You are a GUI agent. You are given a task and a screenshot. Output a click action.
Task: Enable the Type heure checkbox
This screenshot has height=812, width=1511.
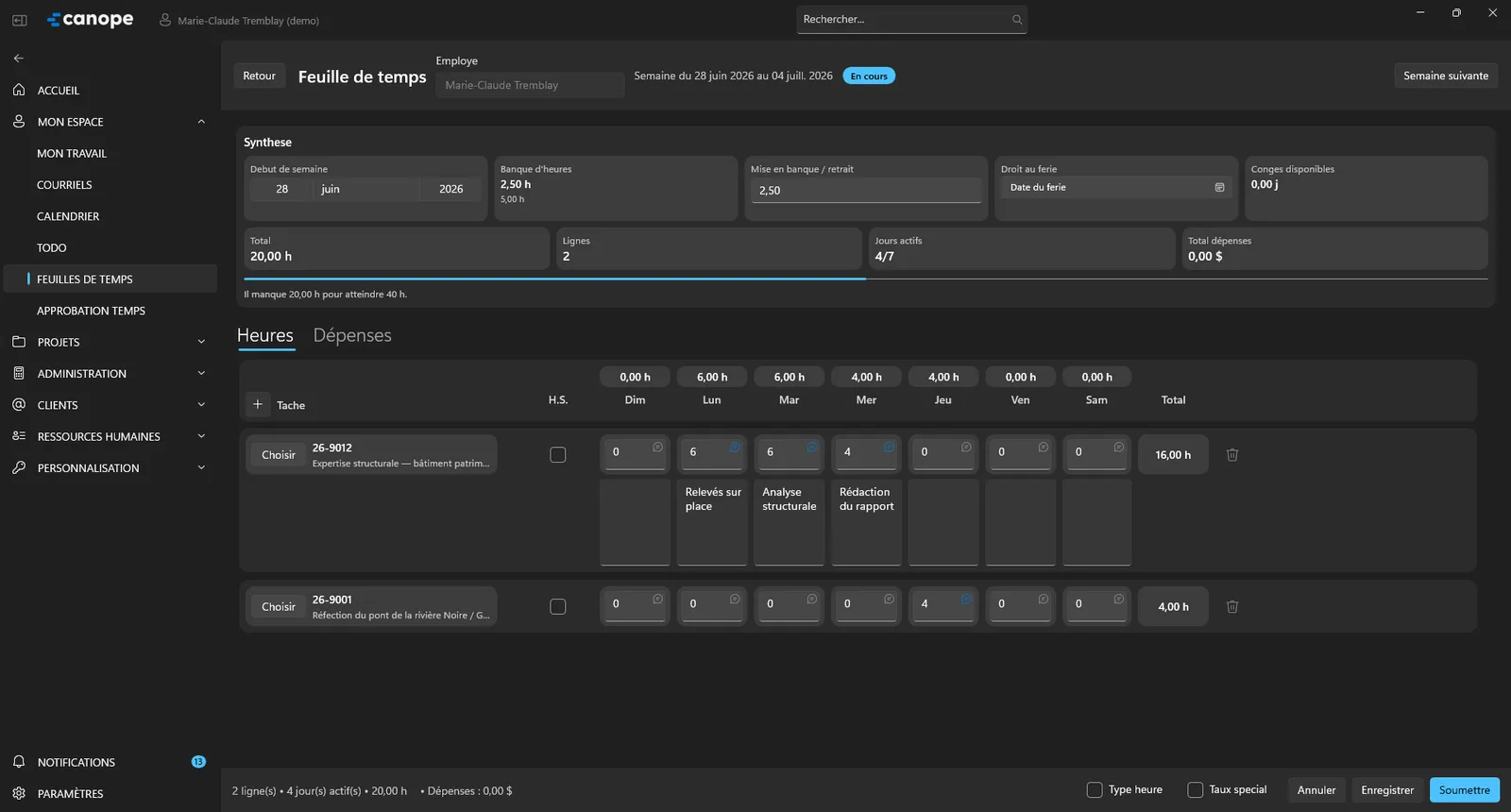[1095, 790]
